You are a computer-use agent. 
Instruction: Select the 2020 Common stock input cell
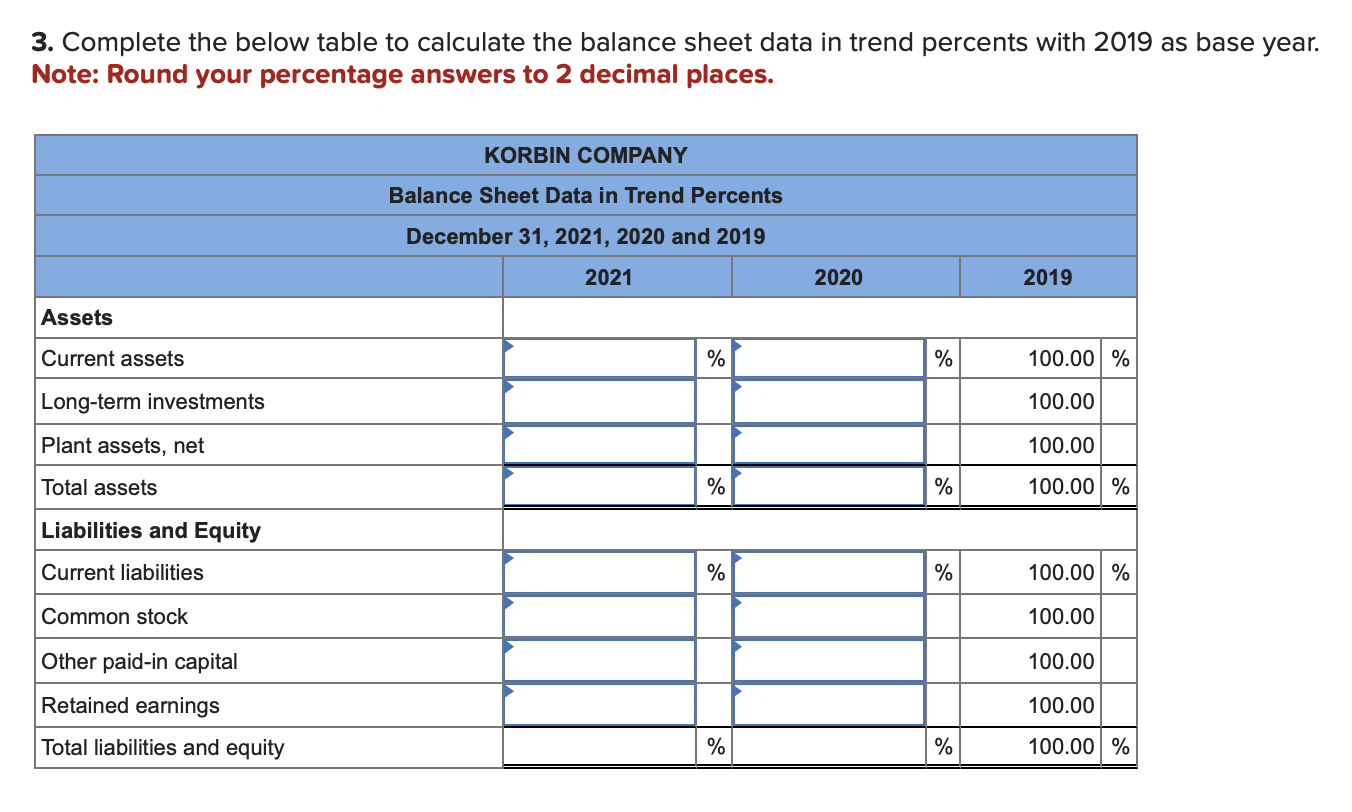pos(829,617)
